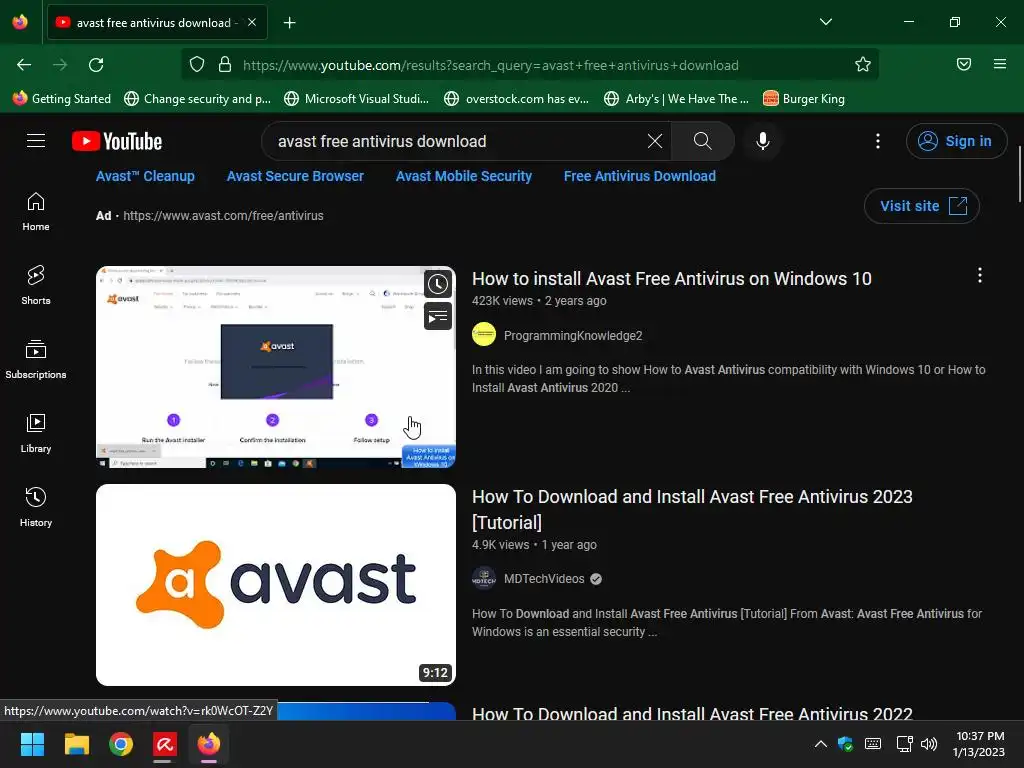The height and width of the screenshot is (768, 1024).
Task: Open the Windows 10 install video thumbnail
Action: click(276, 366)
